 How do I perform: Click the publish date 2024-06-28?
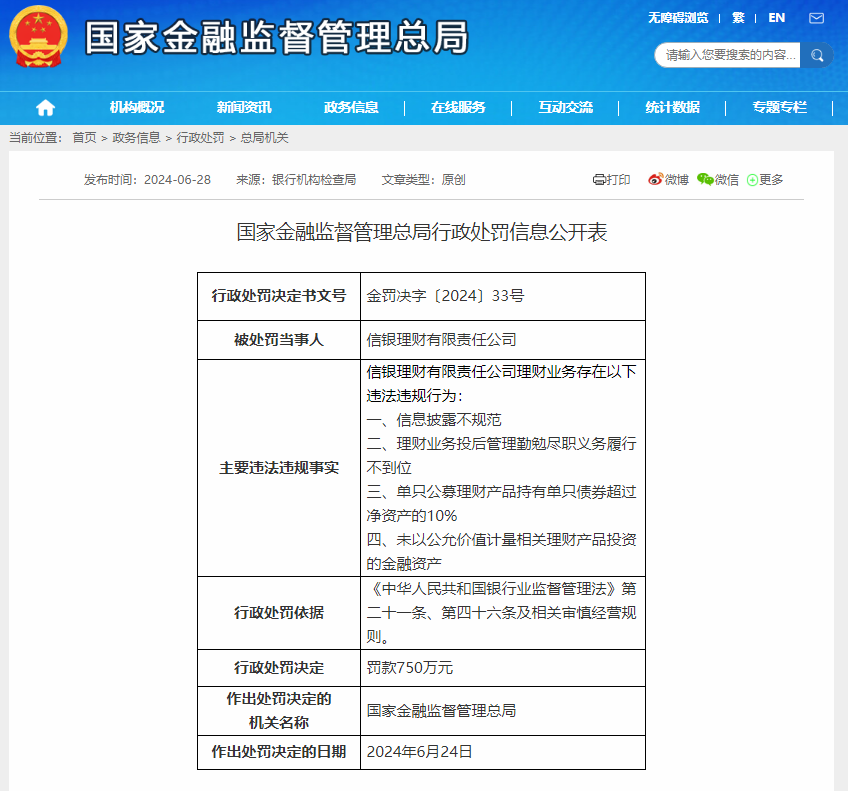[x=177, y=180]
